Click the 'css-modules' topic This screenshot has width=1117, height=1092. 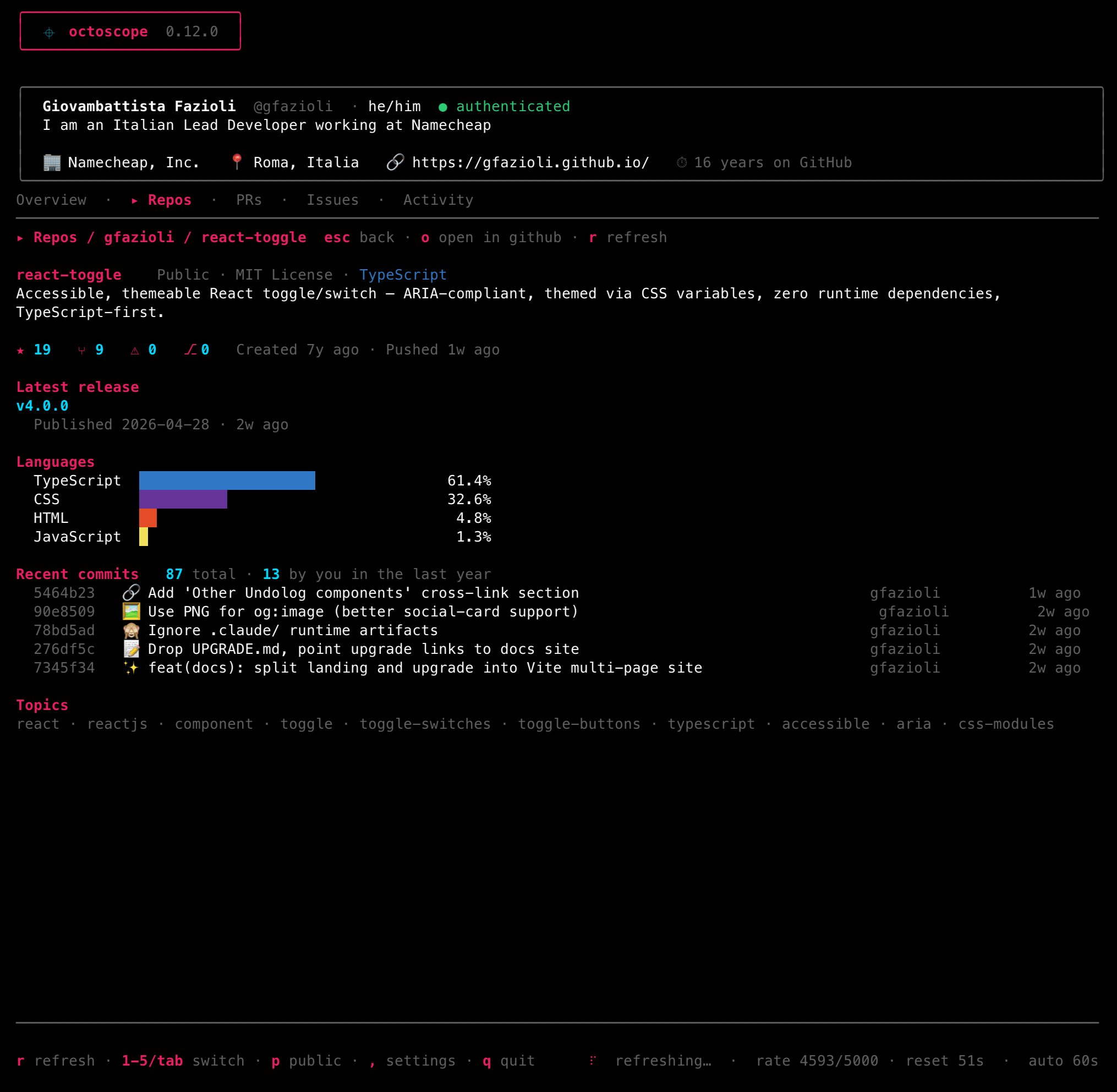(x=1006, y=724)
